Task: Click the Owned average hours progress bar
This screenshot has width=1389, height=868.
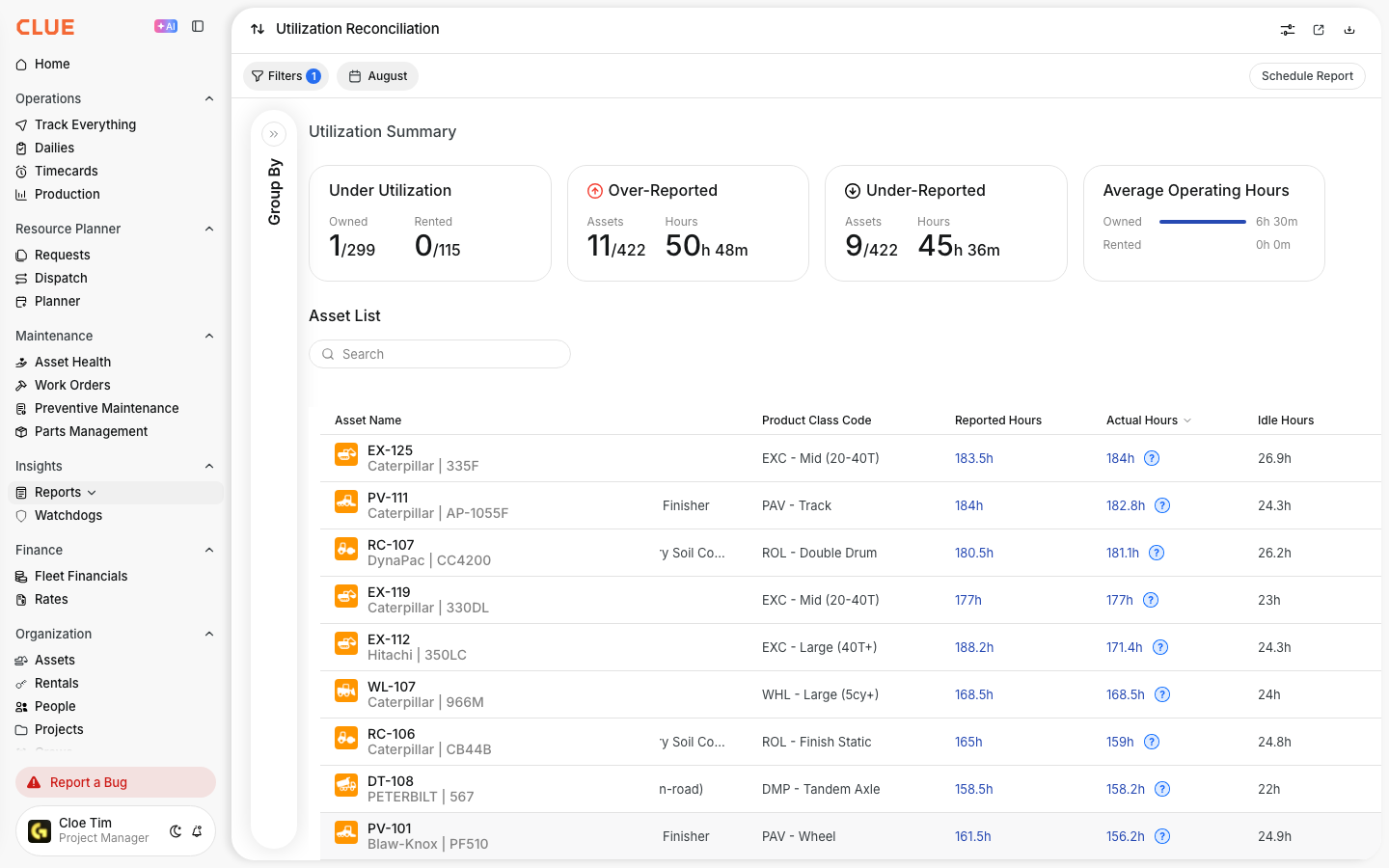Action: (1203, 222)
